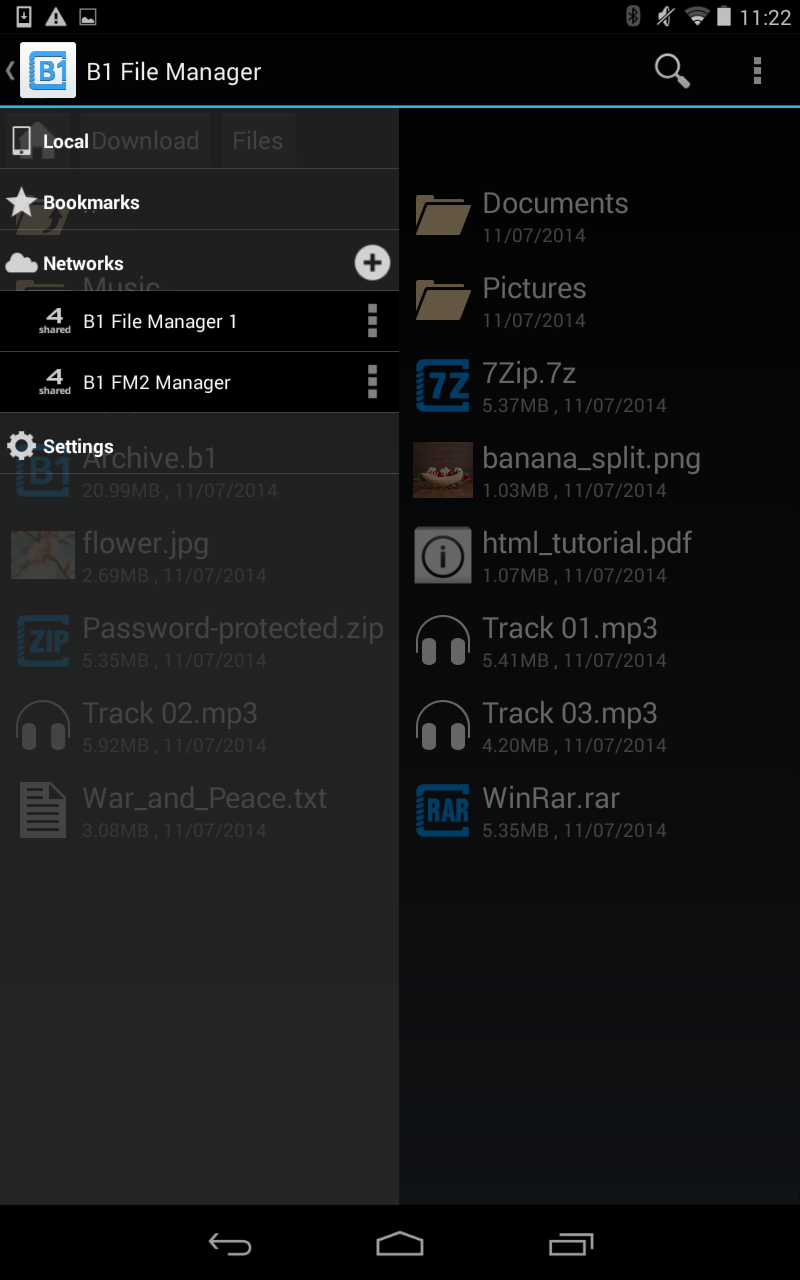The image size is (800, 1280).
Task: Select the 7Zip.7z archive icon
Action: click(x=443, y=385)
